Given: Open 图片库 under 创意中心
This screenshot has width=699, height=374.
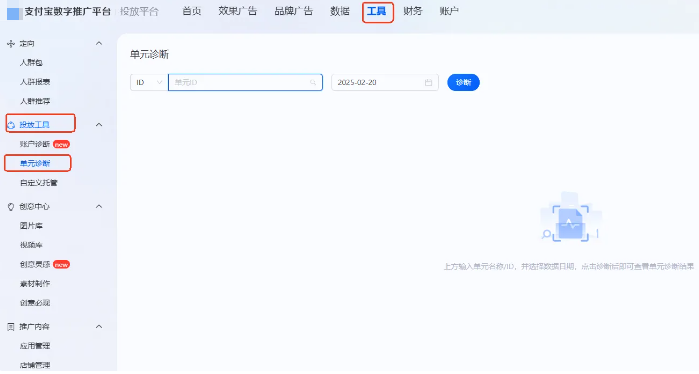Looking at the screenshot, I should (31, 226).
